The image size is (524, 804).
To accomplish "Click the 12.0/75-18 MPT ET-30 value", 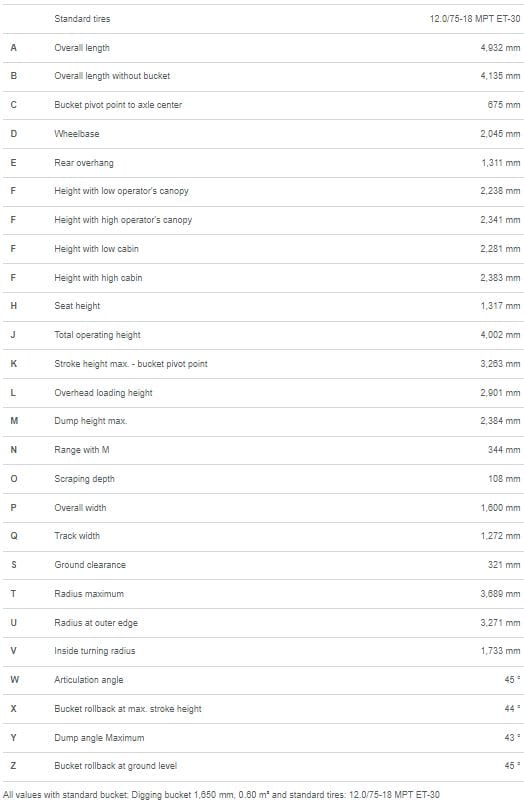I will point(475,19).
